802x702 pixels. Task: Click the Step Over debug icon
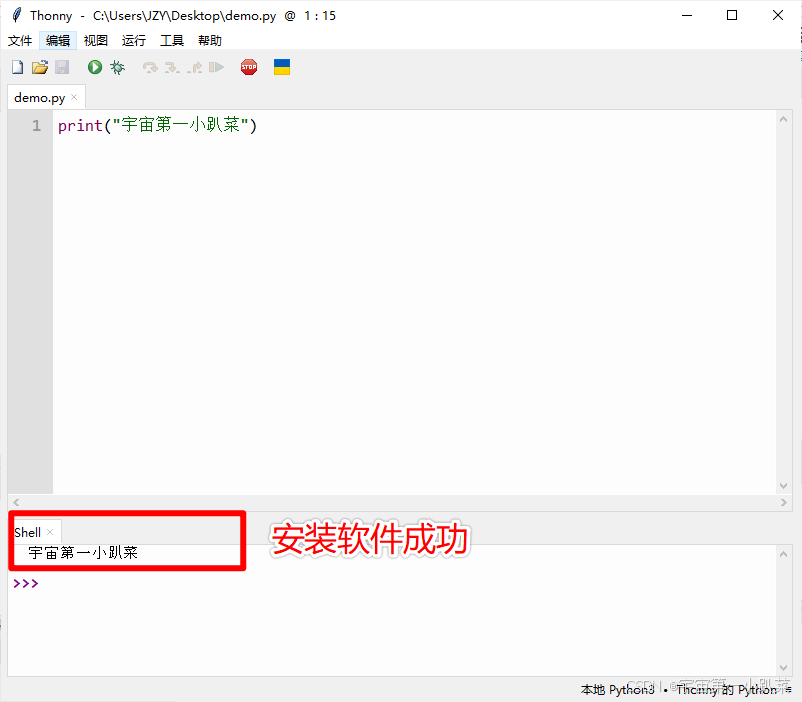[149, 66]
